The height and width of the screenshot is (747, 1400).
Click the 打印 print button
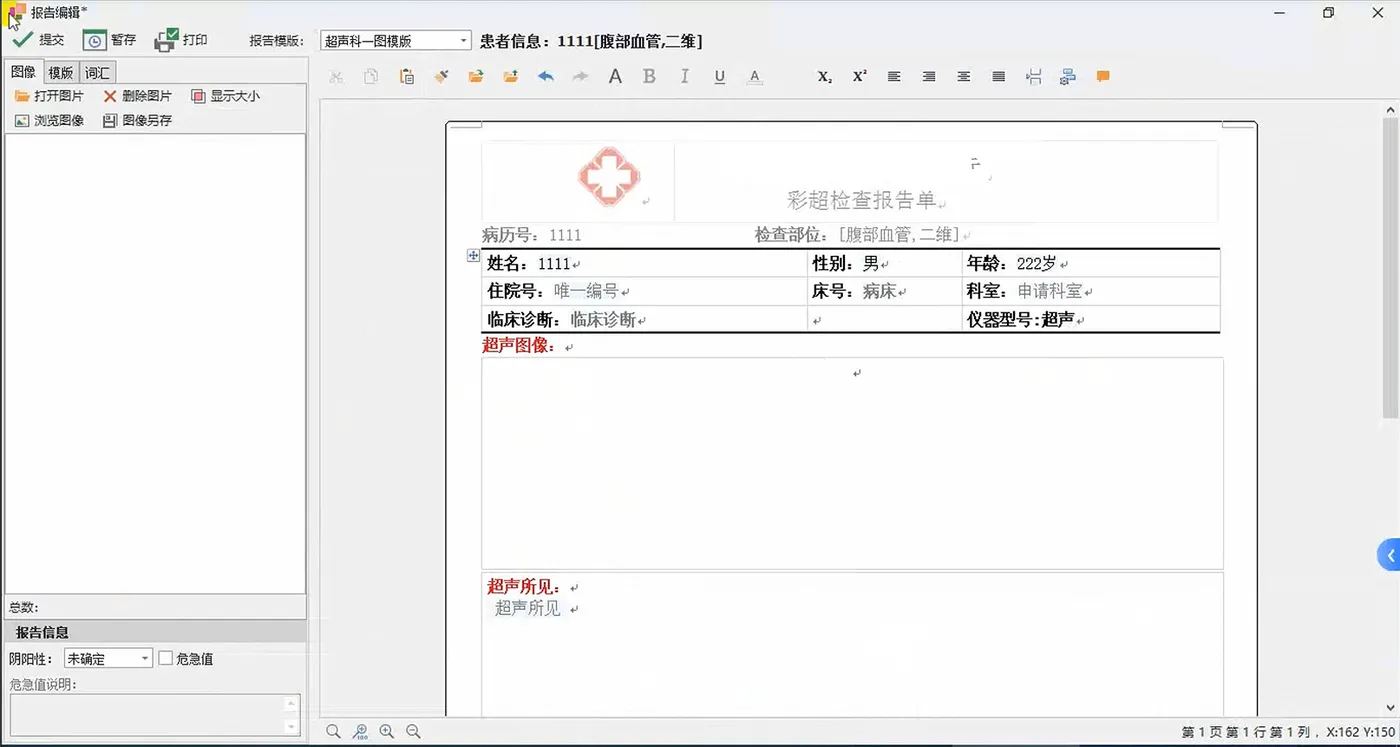coord(181,40)
